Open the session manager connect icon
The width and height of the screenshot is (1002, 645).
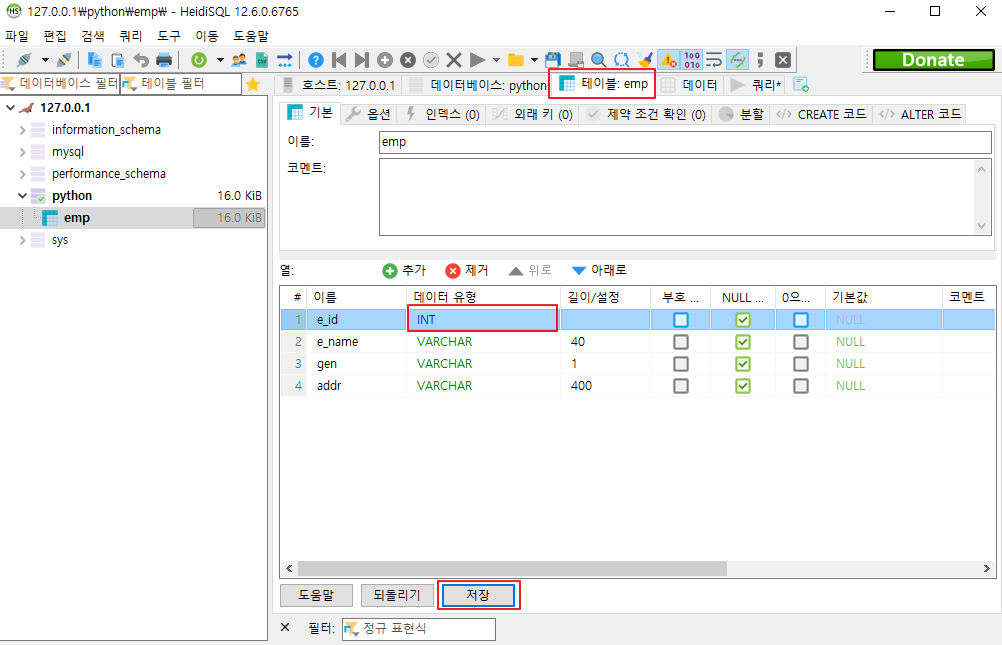[24, 60]
